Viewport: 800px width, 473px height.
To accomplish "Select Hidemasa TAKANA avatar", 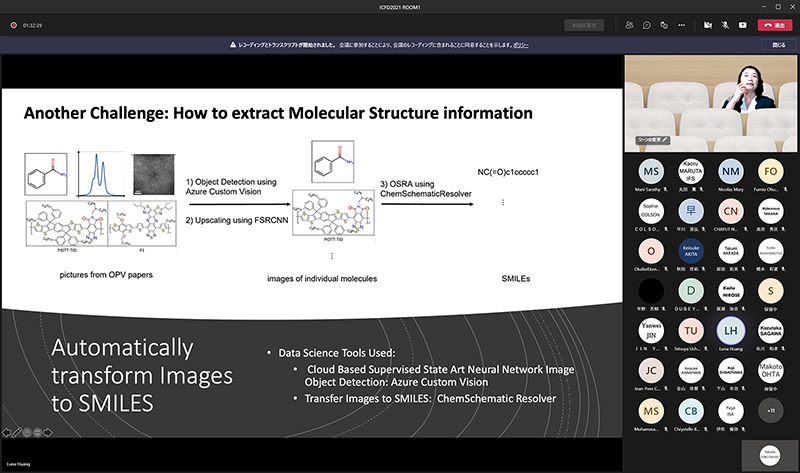I will pos(770,211).
